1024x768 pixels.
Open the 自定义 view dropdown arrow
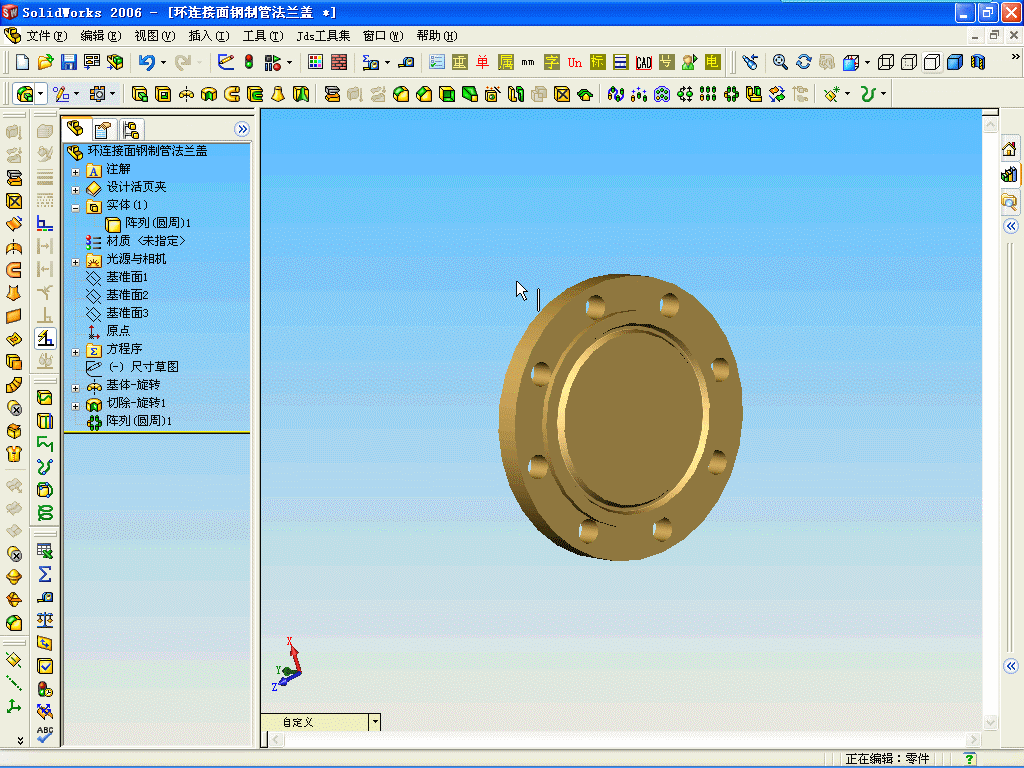coord(375,722)
